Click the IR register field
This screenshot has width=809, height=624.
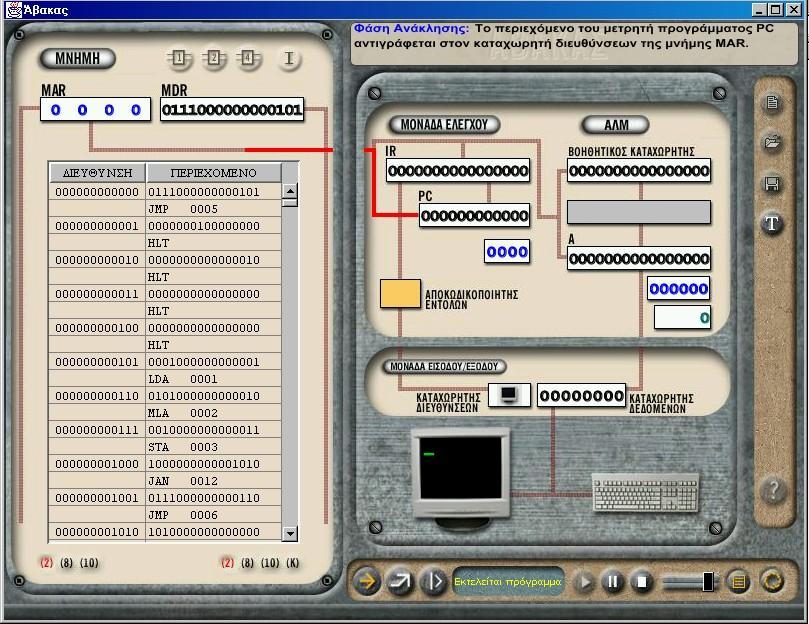point(458,170)
